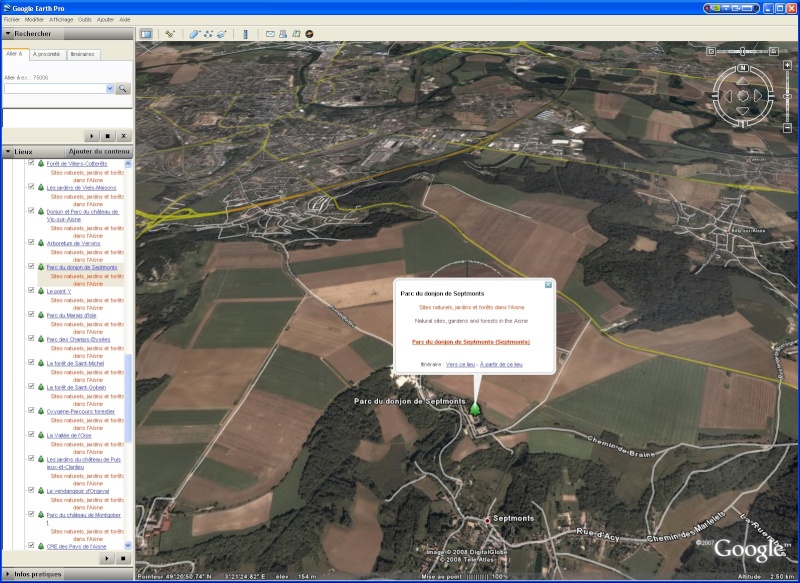
Task: Click the Vers ce lieu directions link
Action: coord(460,365)
